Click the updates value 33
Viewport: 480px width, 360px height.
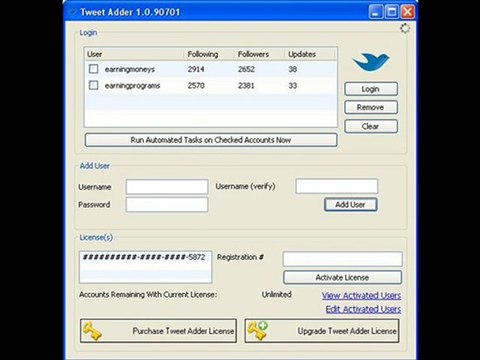pyautogui.click(x=293, y=86)
